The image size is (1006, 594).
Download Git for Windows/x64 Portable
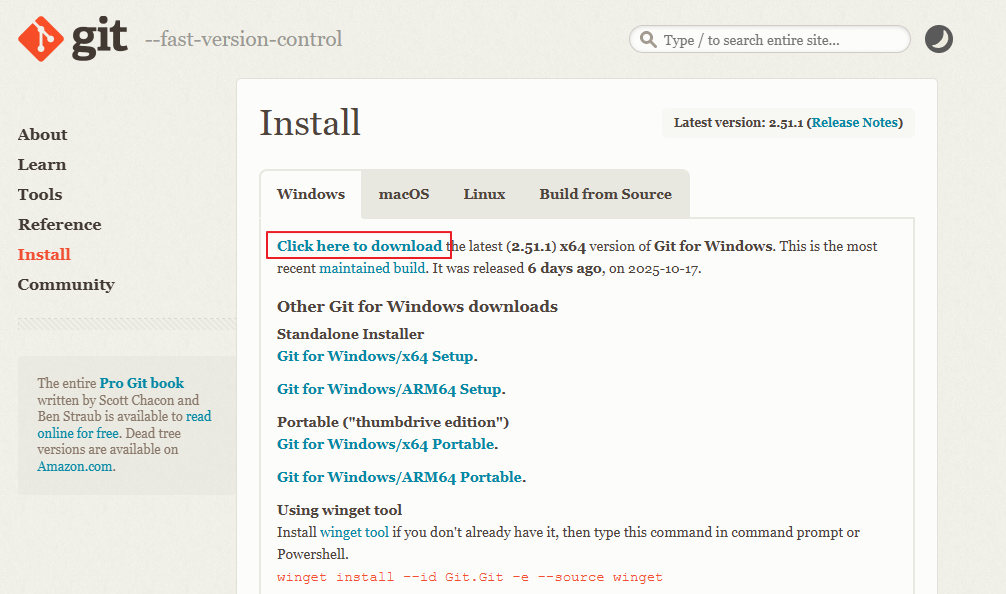coord(386,444)
